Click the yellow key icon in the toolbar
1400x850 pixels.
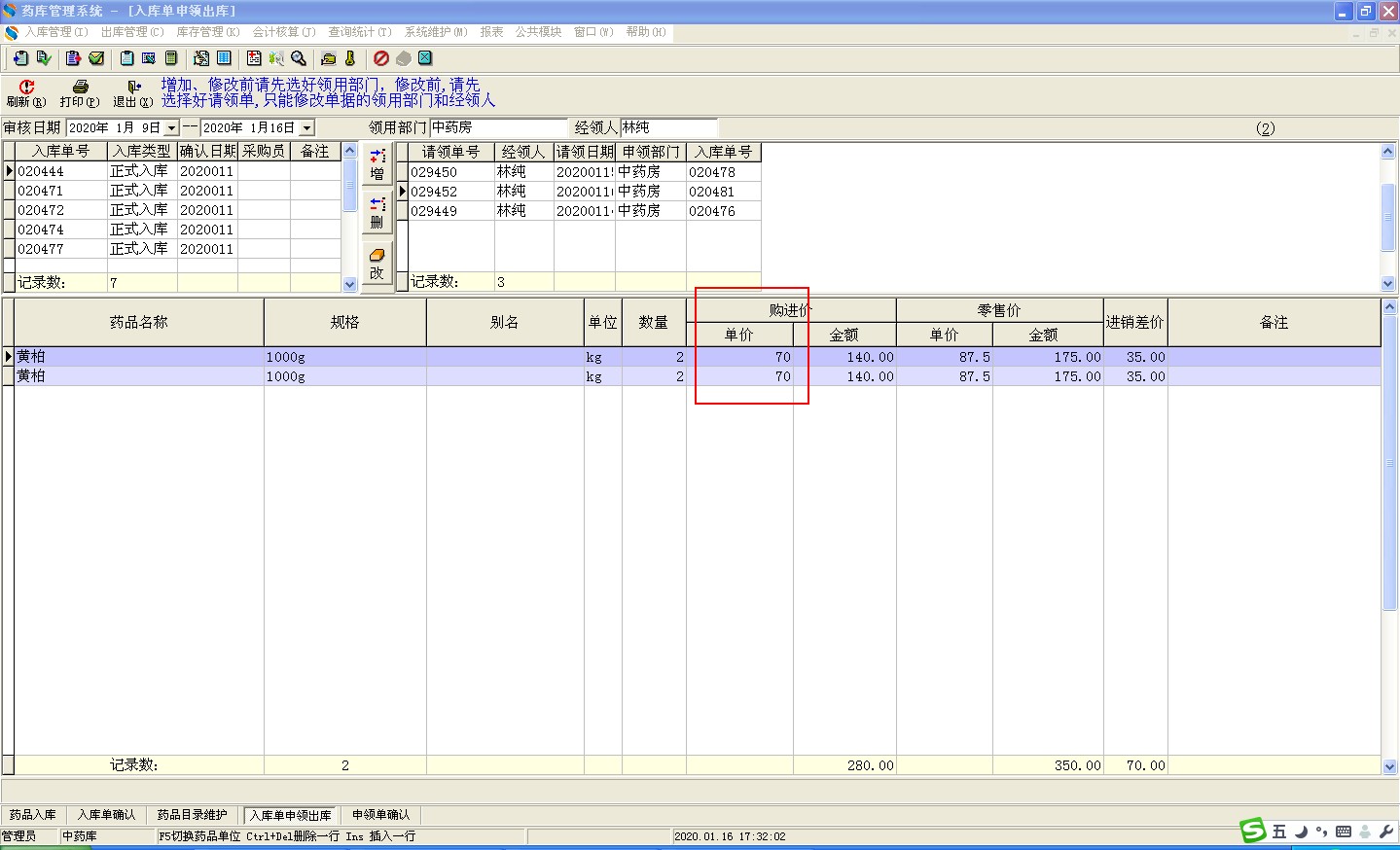pos(350,58)
